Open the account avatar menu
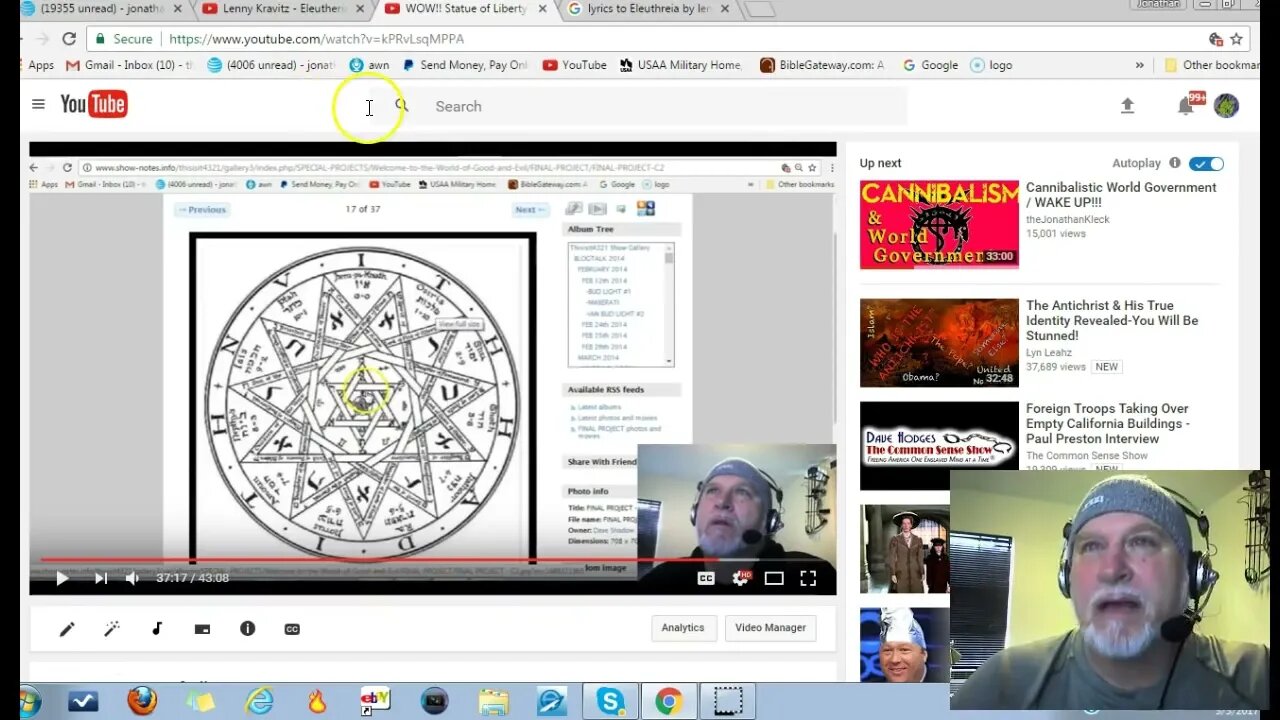This screenshot has height=720, width=1280. click(1226, 105)
